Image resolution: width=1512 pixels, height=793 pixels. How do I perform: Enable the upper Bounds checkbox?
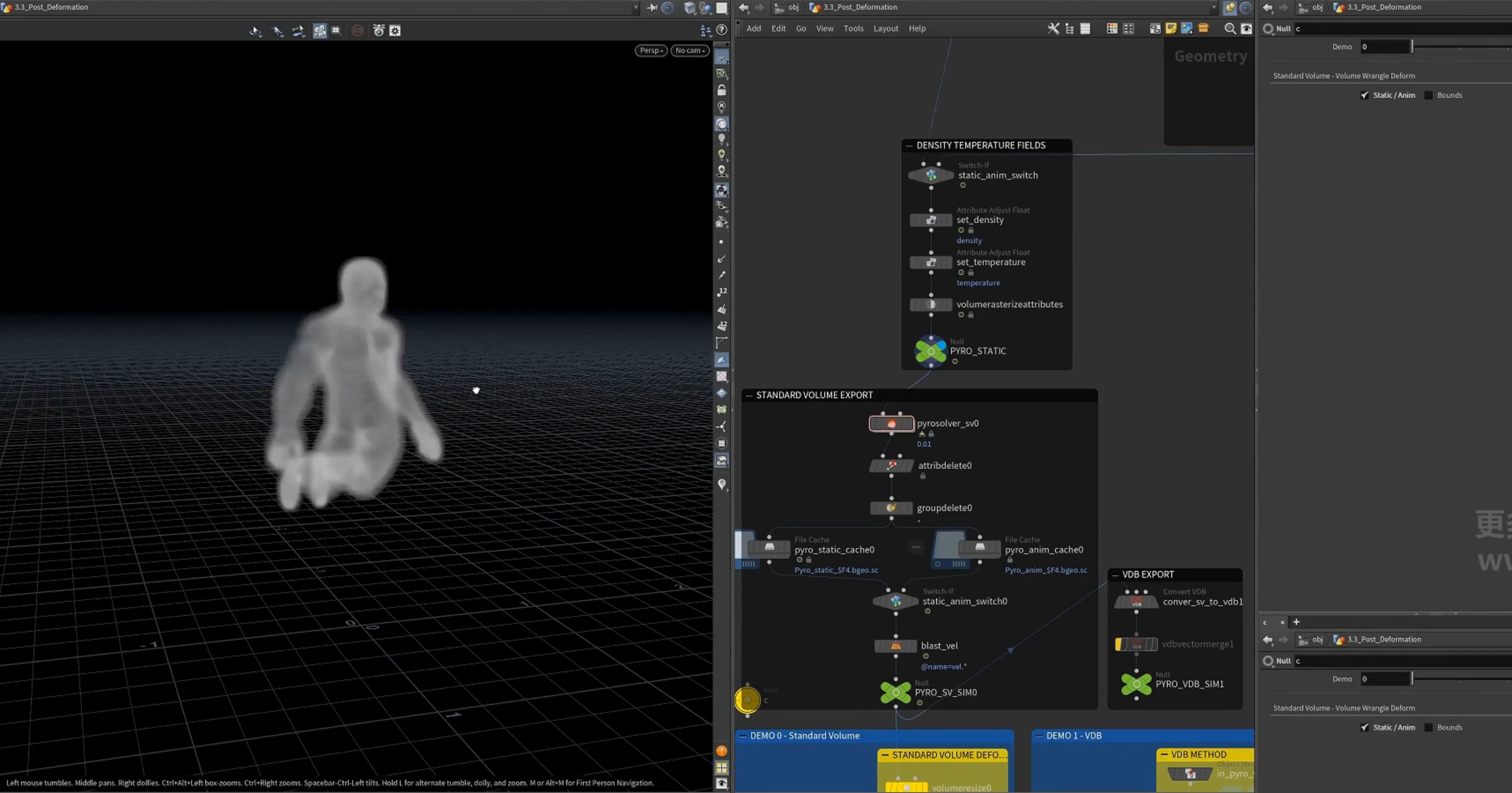(1429, 95)
